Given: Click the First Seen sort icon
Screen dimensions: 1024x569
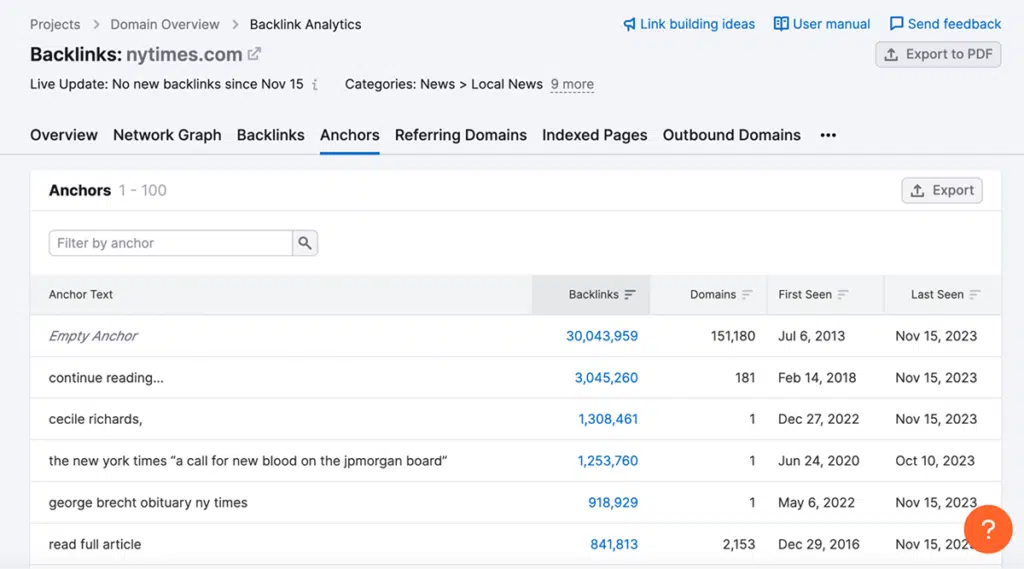Looking at the screenshot, I should (x=843, y=295).
